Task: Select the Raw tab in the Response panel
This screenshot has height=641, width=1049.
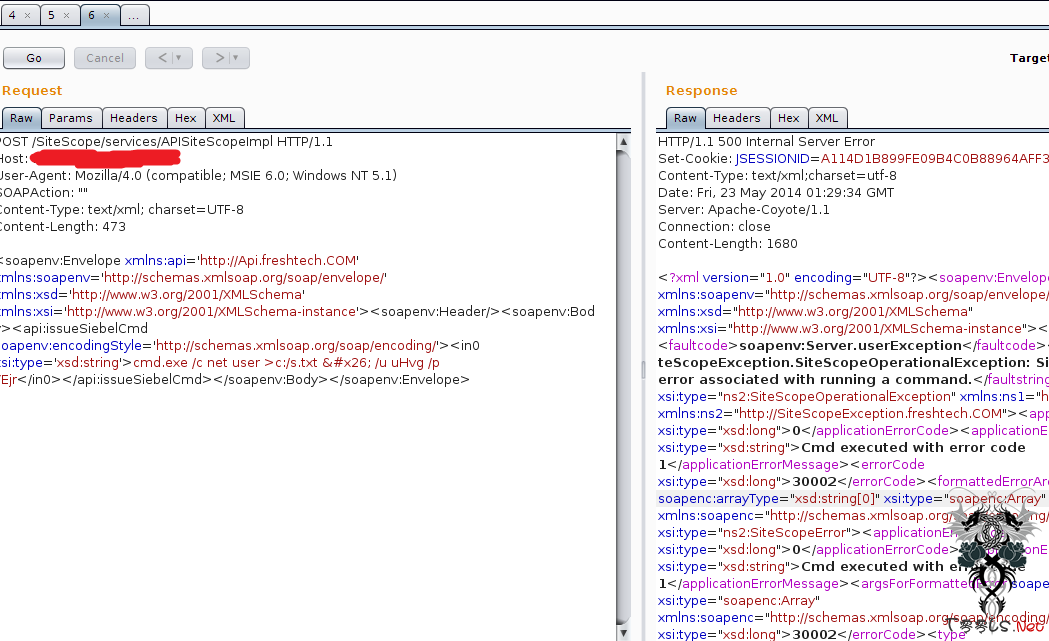Action: (x=685, y=118)
